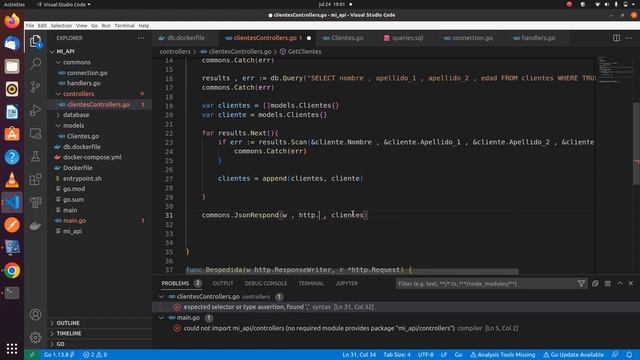Click Analysis Tools Missing warning
This screenshot has height=360, width=640.
[502, 355]
